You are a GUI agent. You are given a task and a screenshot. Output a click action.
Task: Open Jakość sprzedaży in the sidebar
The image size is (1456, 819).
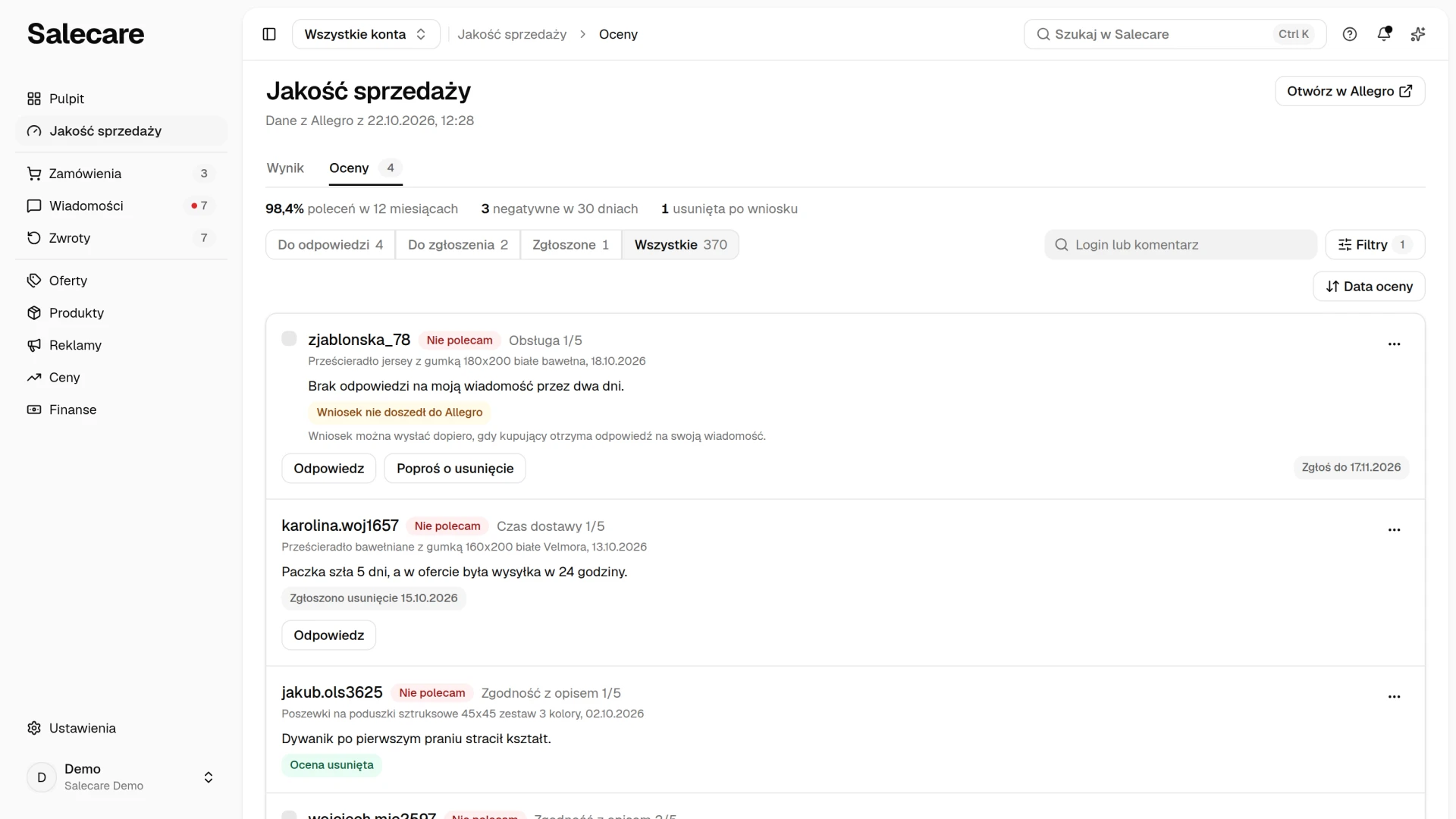click(x=121, y=131)
